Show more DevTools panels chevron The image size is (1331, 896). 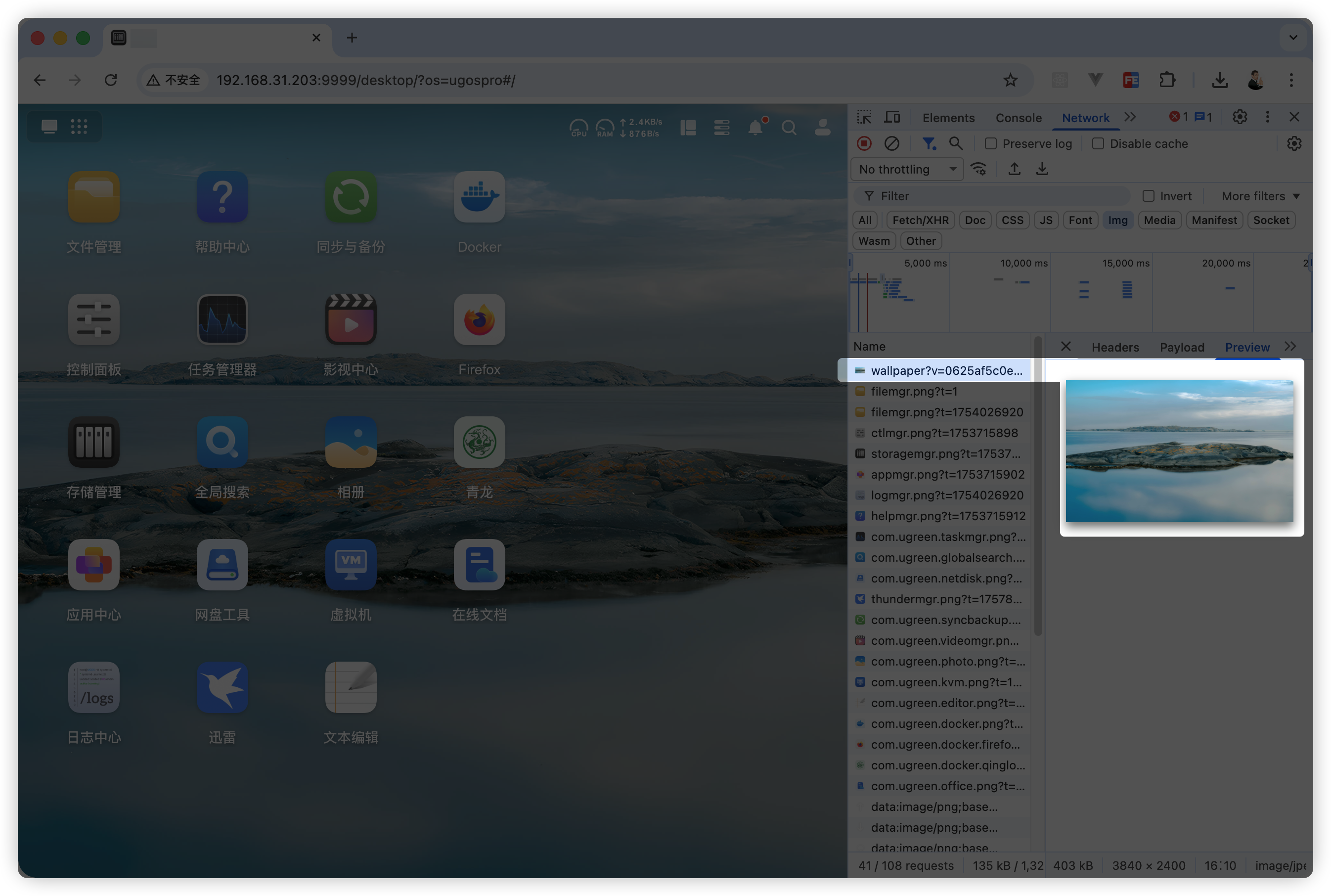[1130, 117]
